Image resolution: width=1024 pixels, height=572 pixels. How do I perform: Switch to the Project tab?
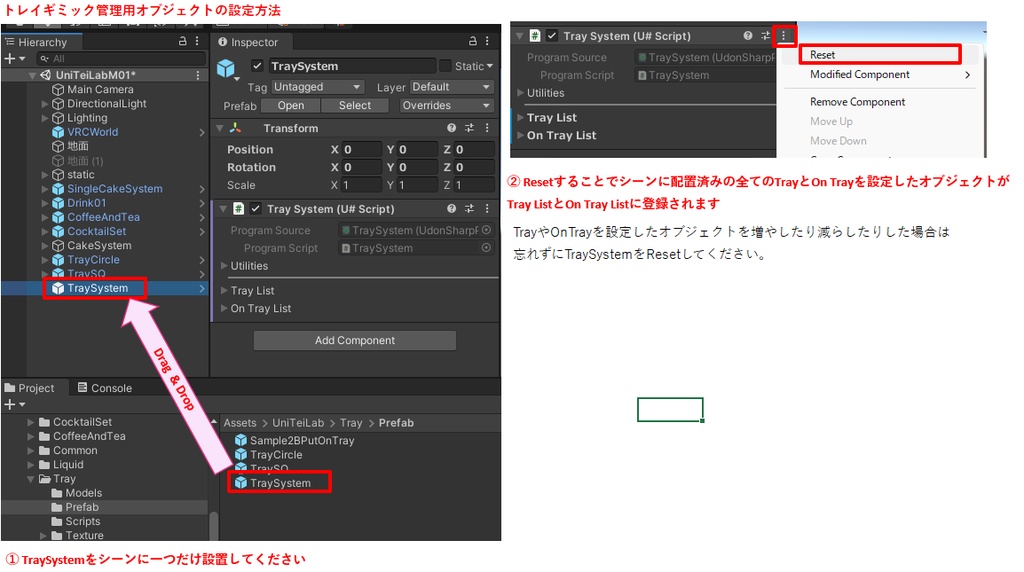(30, 388)
